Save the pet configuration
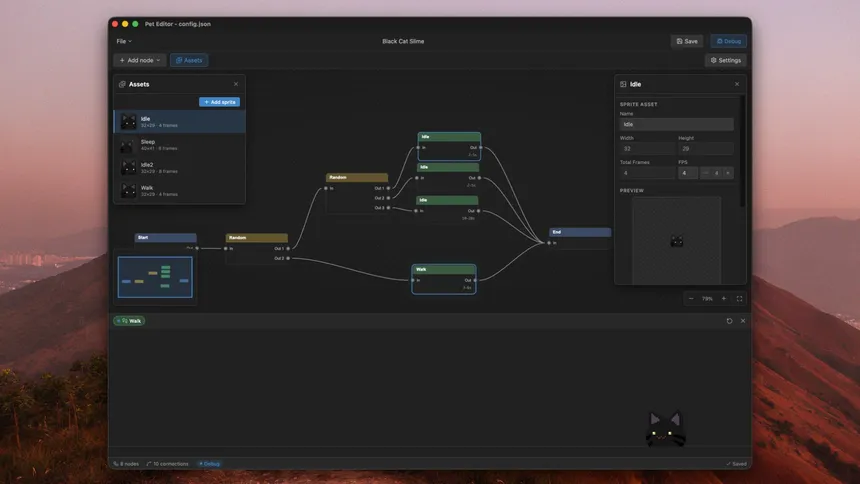860x484 pixels. [687, 41]
